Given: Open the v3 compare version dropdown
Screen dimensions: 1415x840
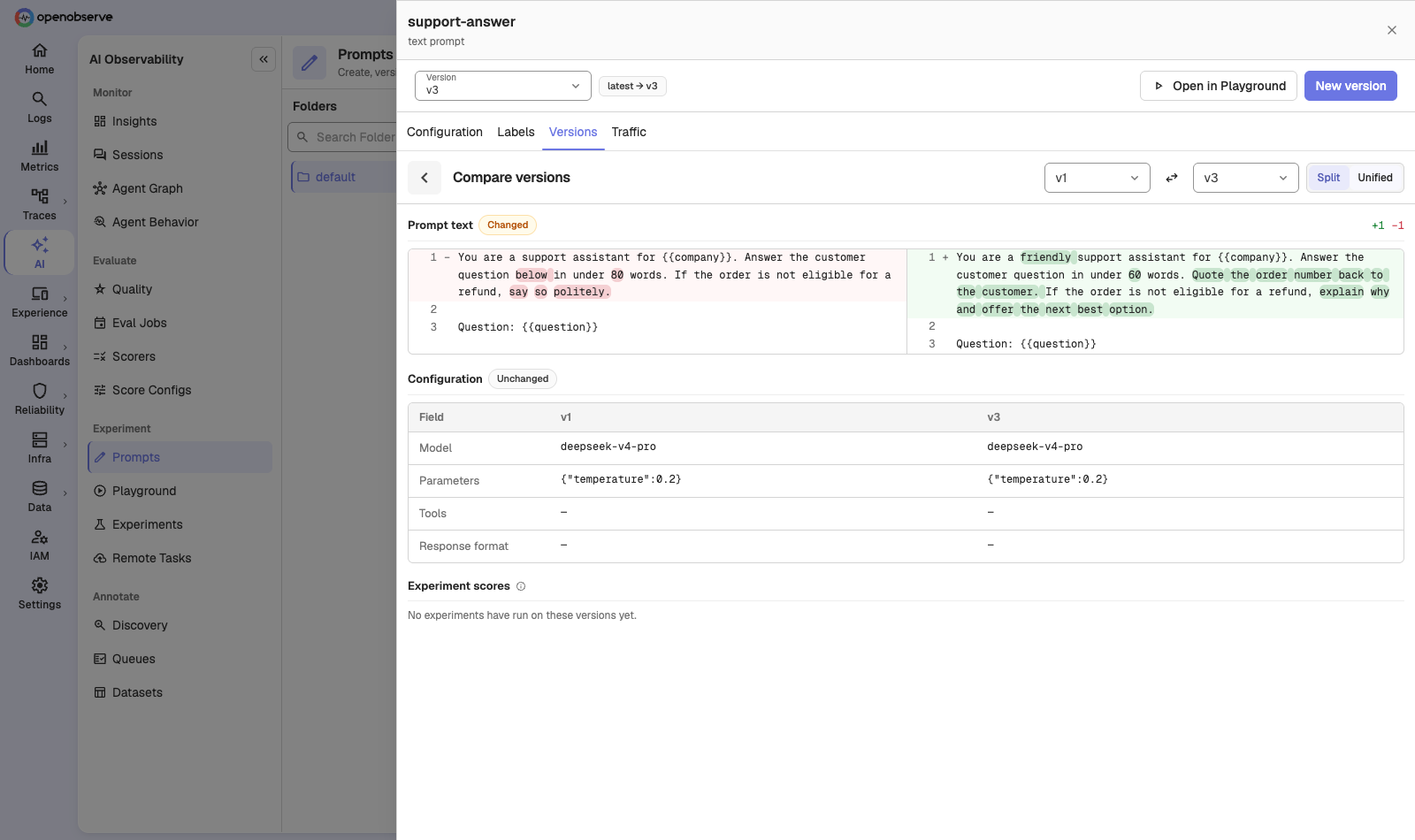Looking at the screenshot, I should pos(1245,178).
